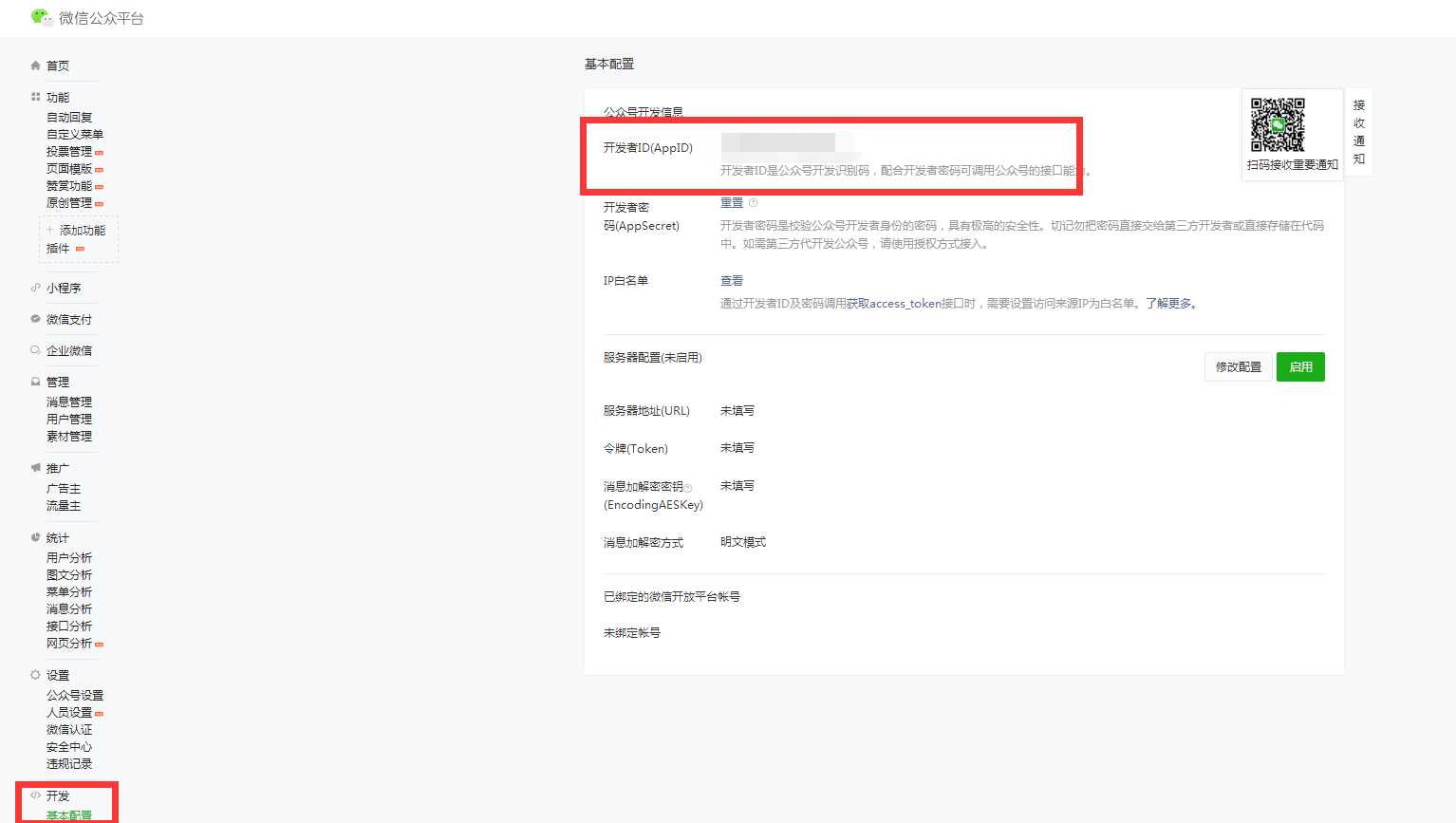Image resolution: width=1456 pixels, height=823 pixels.
Task: Go to 违规记录 in the sidebar
Action: tap(69, 763)
